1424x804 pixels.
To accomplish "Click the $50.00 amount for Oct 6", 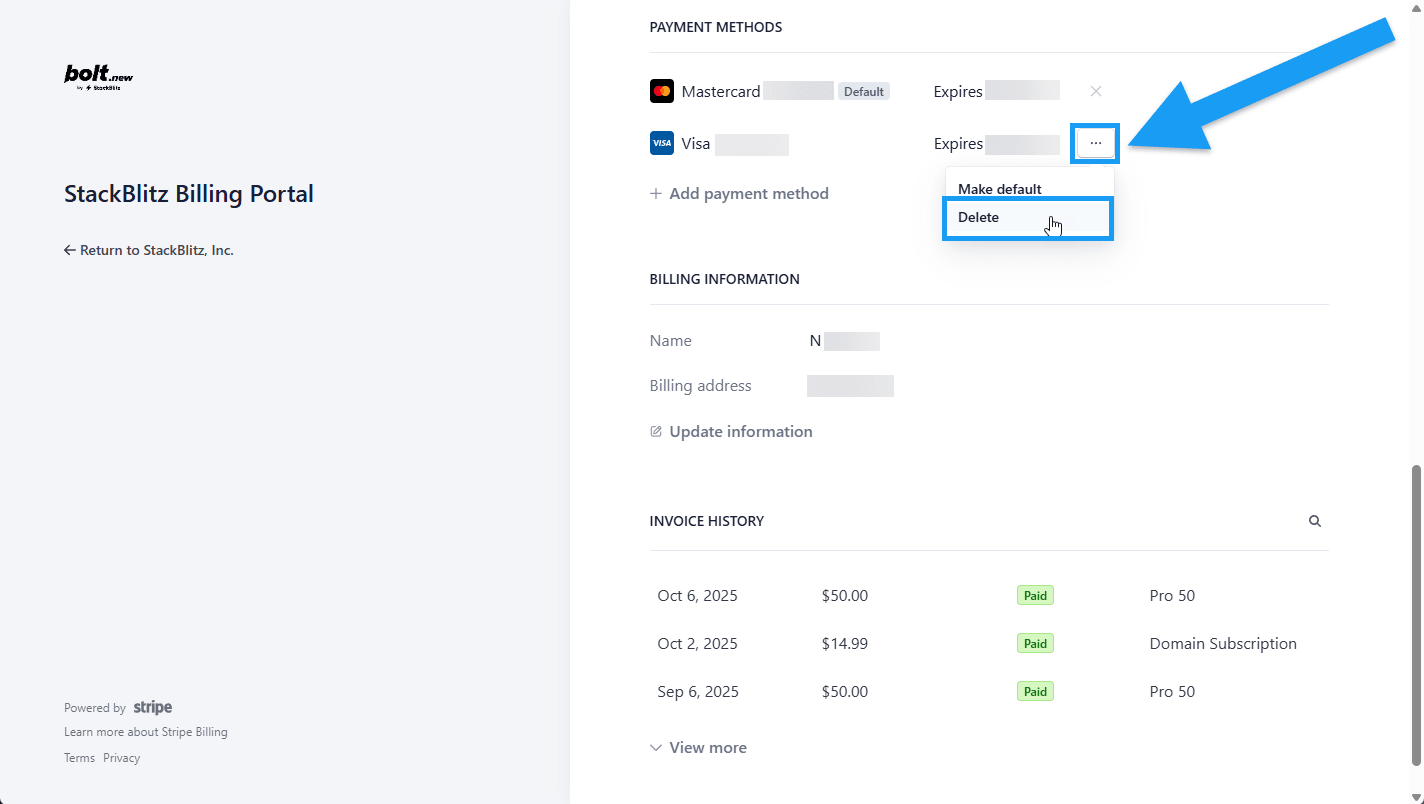I will [x=845, y=595].
